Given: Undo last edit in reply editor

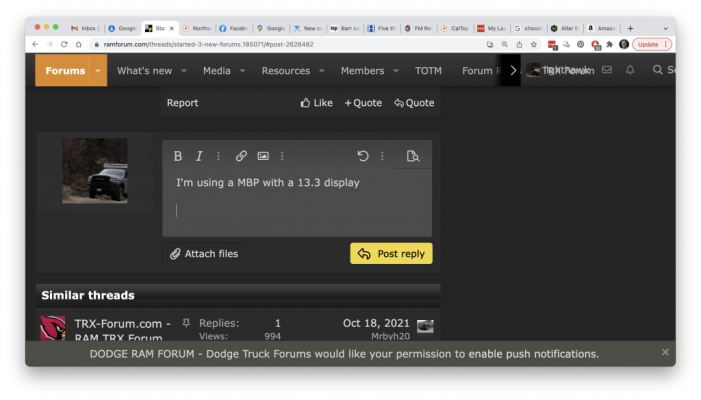Looking at the screenshot, I should [363, 156].
